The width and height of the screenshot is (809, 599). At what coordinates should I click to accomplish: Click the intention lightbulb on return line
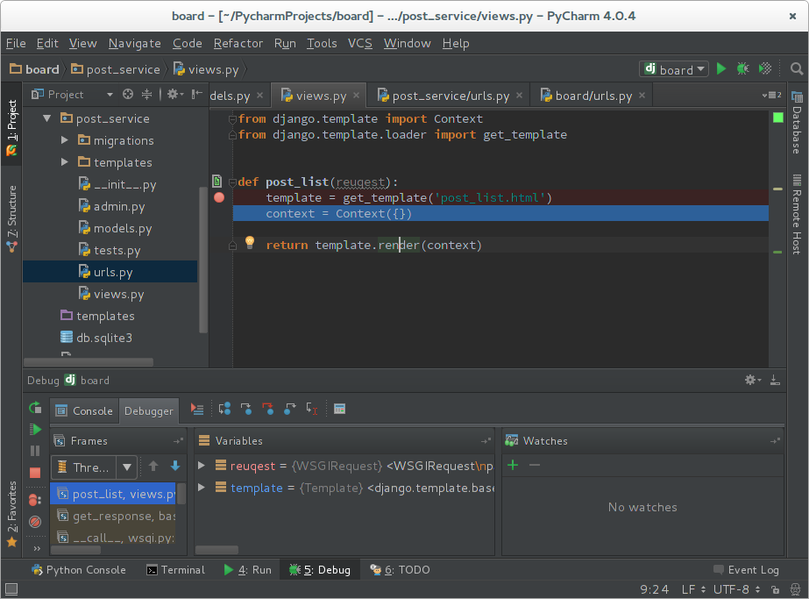[250, 242]
